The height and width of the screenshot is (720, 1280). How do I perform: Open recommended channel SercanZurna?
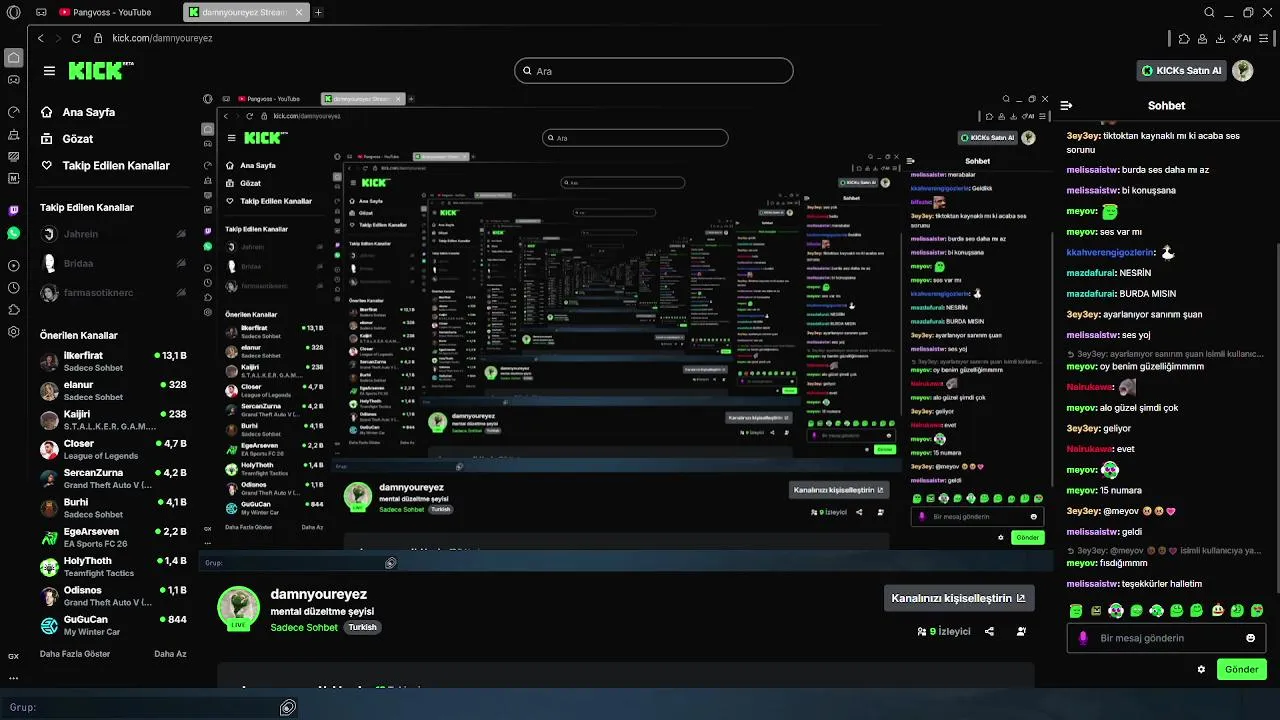[114, 478]
